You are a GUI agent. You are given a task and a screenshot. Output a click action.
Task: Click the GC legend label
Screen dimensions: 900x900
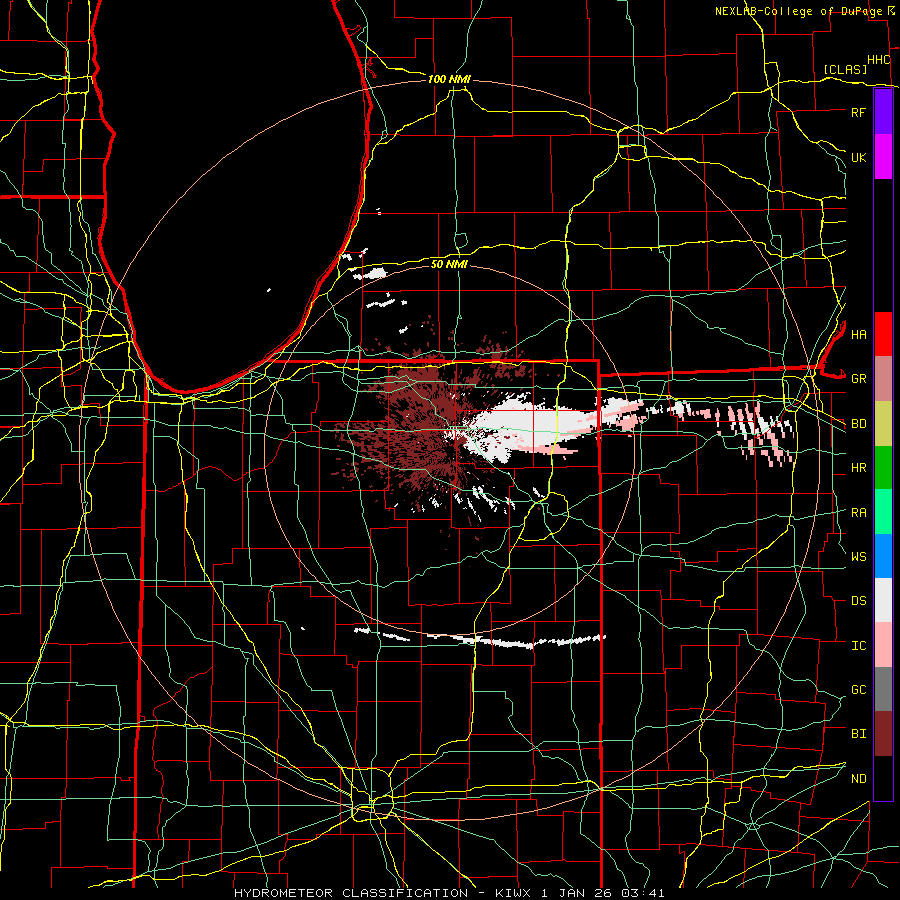[858, 690]
